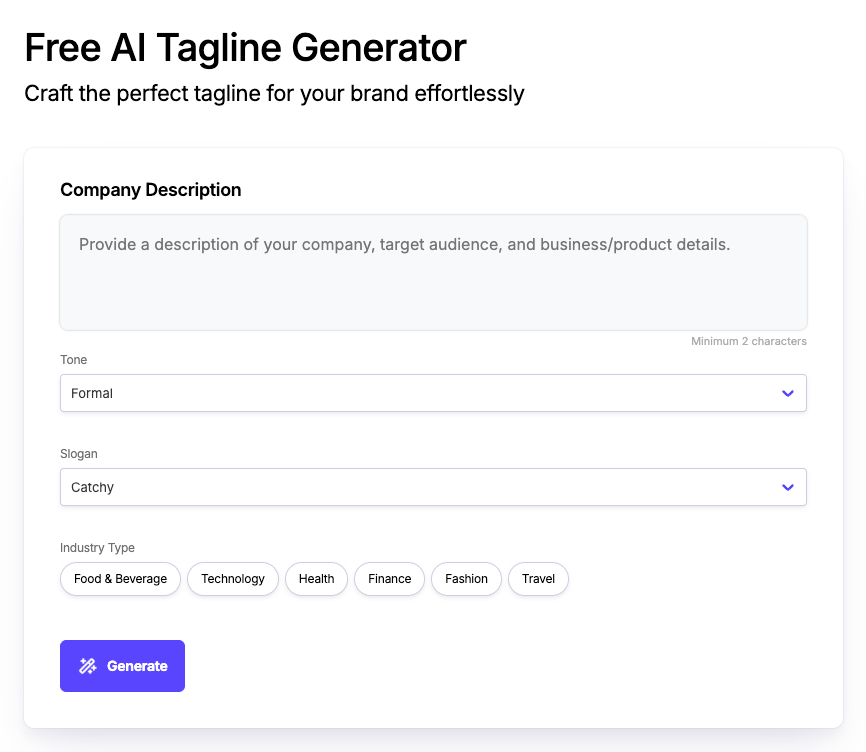Select the Technology industry chip
The height and width of the screenshot is (752, 866).
point(232,579)
